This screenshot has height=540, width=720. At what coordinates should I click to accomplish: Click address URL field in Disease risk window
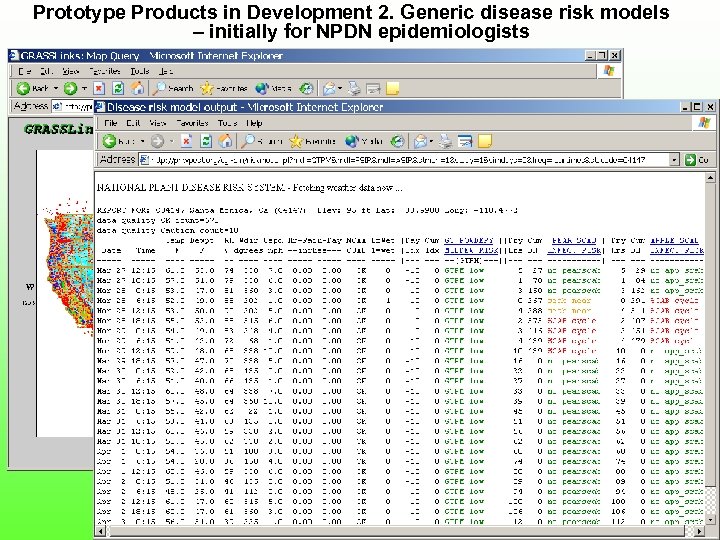404,160
